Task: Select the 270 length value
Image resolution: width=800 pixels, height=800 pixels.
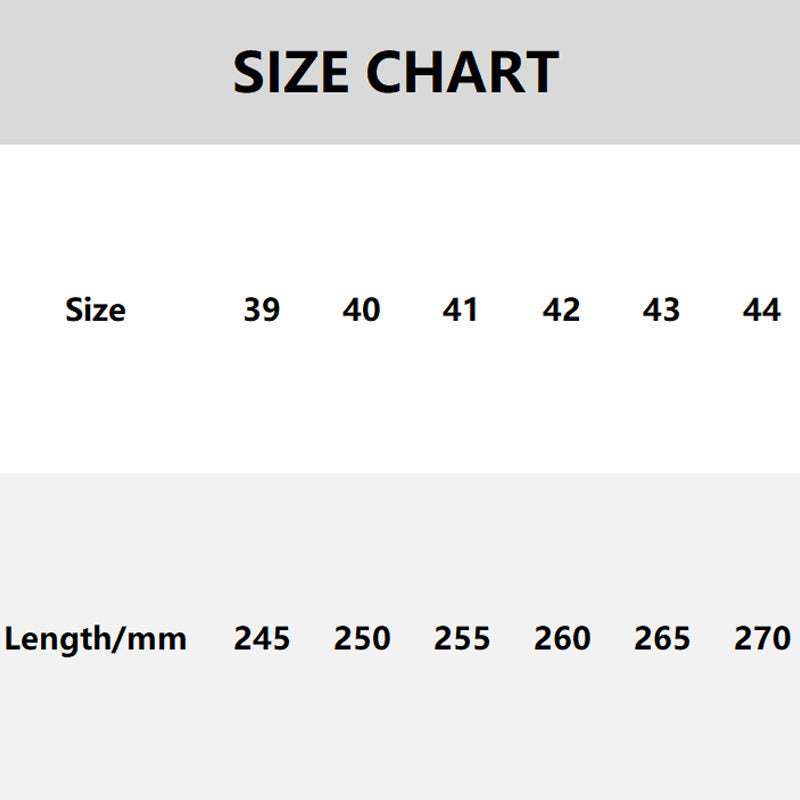Action: 762,638
